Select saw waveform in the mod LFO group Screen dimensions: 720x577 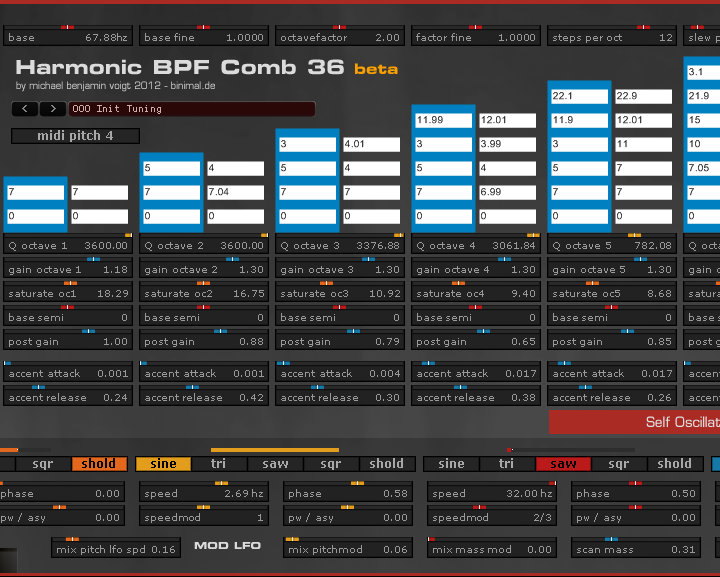tap(275, 464)
